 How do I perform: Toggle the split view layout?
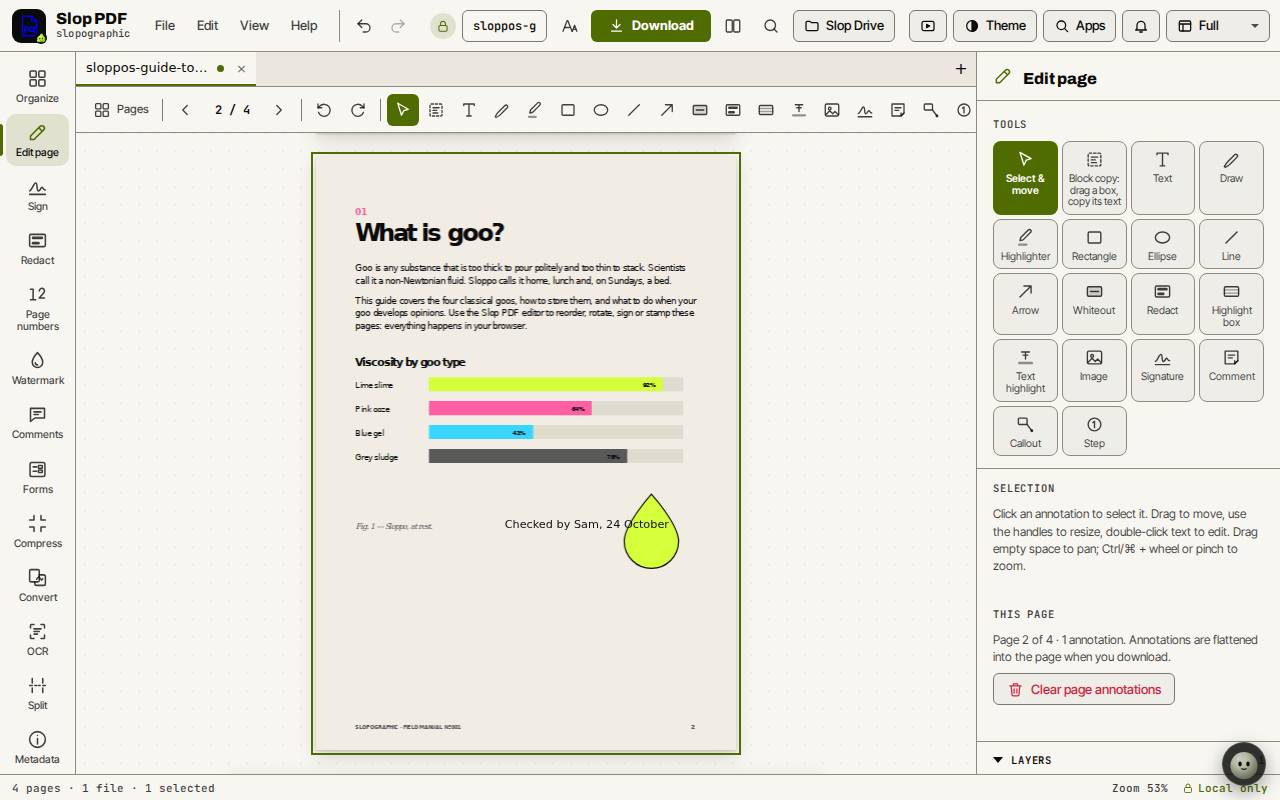(733, 26)
